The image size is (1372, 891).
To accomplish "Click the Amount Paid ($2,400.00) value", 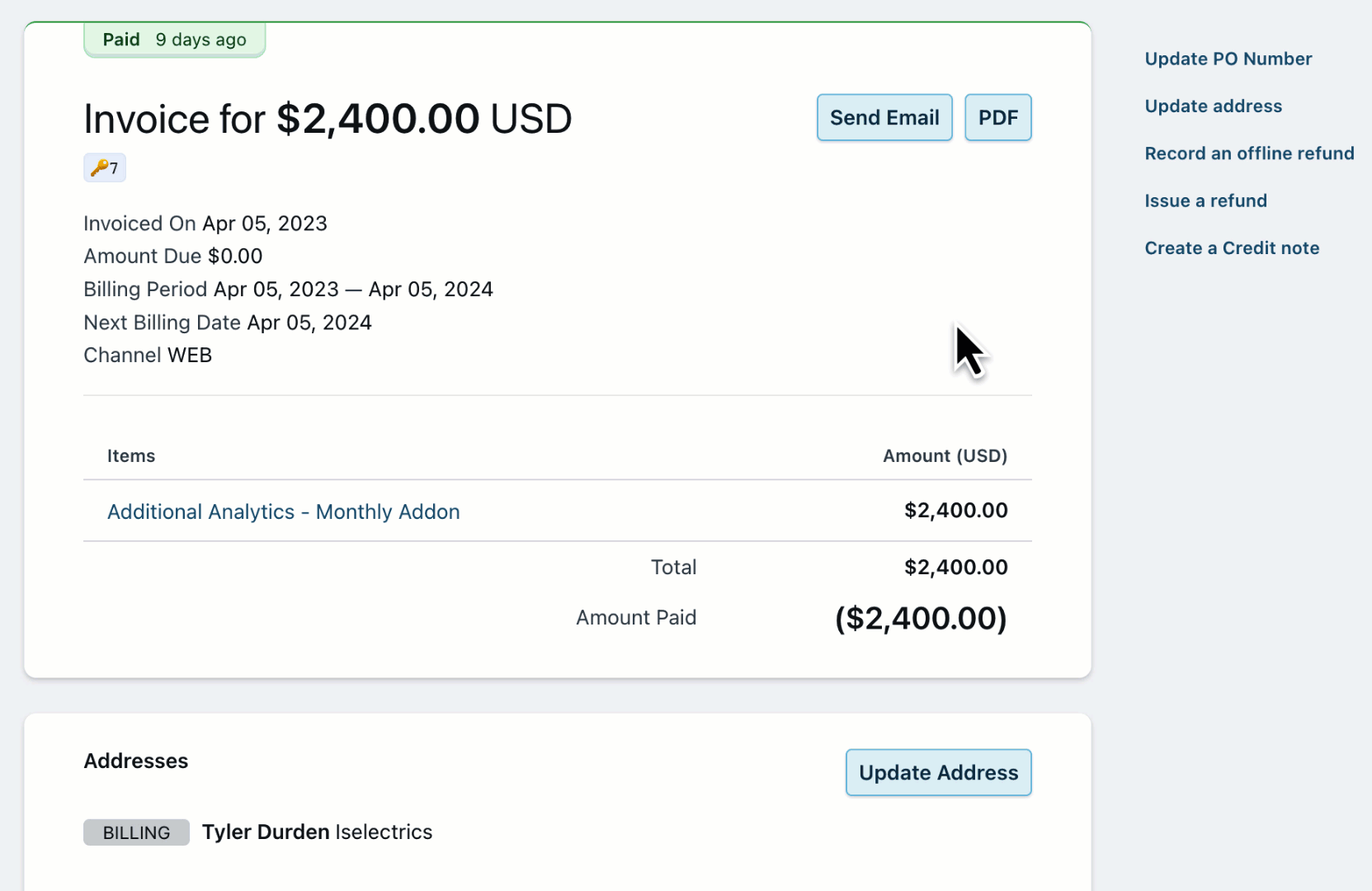I will click(x=921, y=619).
